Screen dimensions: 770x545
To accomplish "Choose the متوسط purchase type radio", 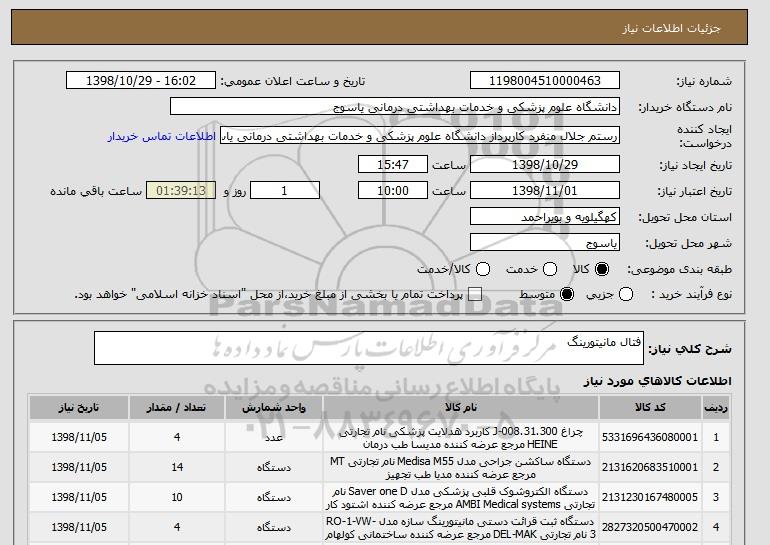I will pos(567,295).
